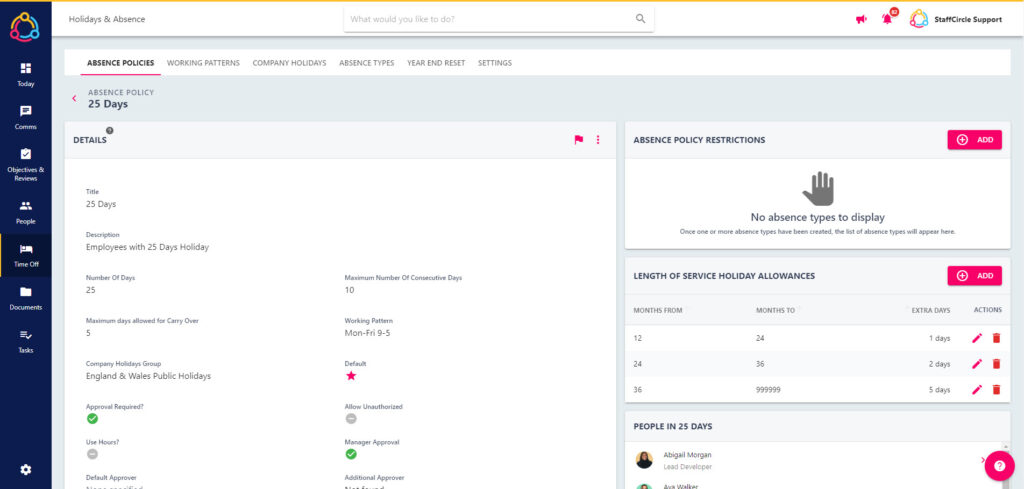The image size is (1024, 489).
Task: Sort by Months From column
Action: (658, 310)
